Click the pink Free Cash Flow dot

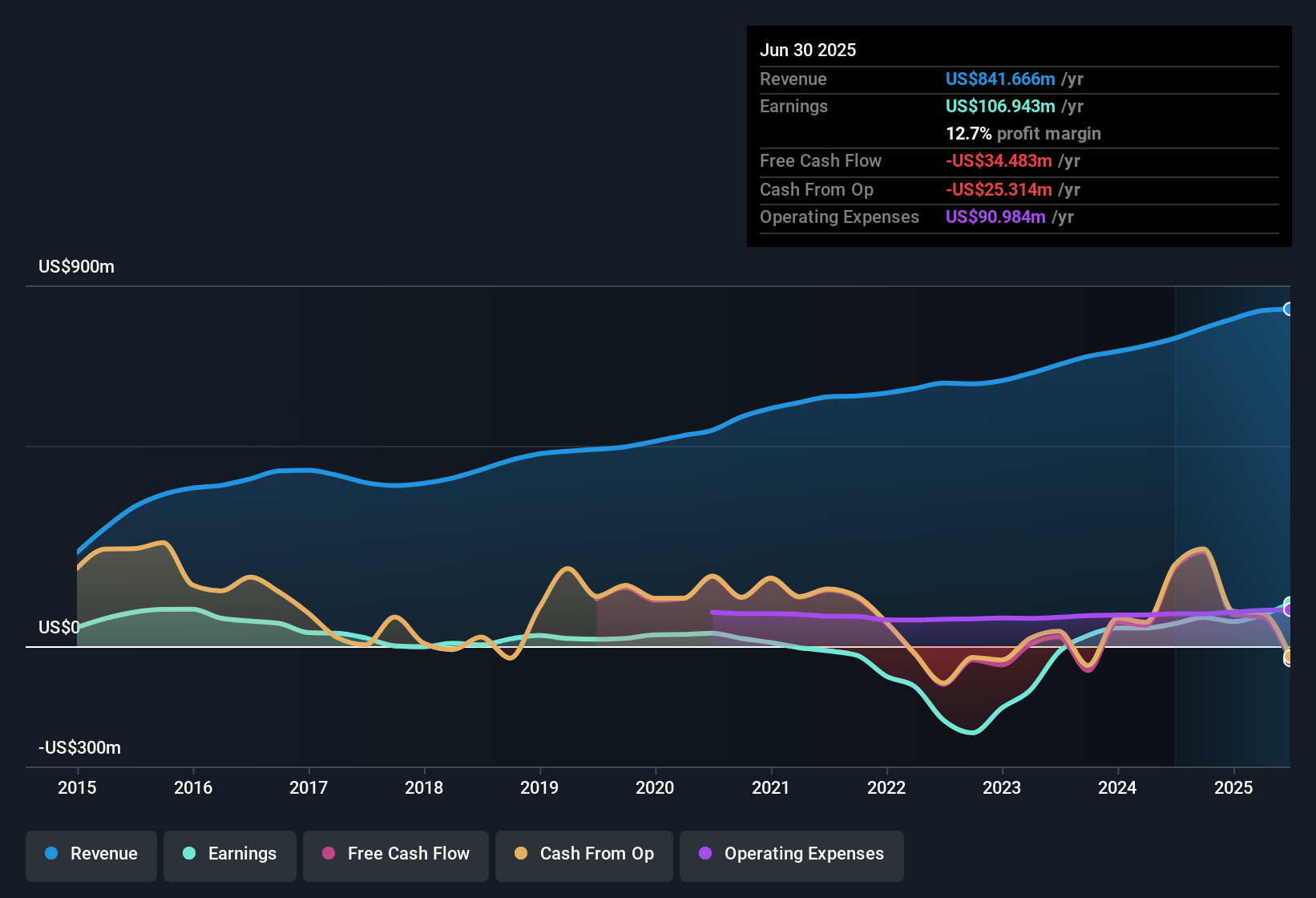(329, 853)
